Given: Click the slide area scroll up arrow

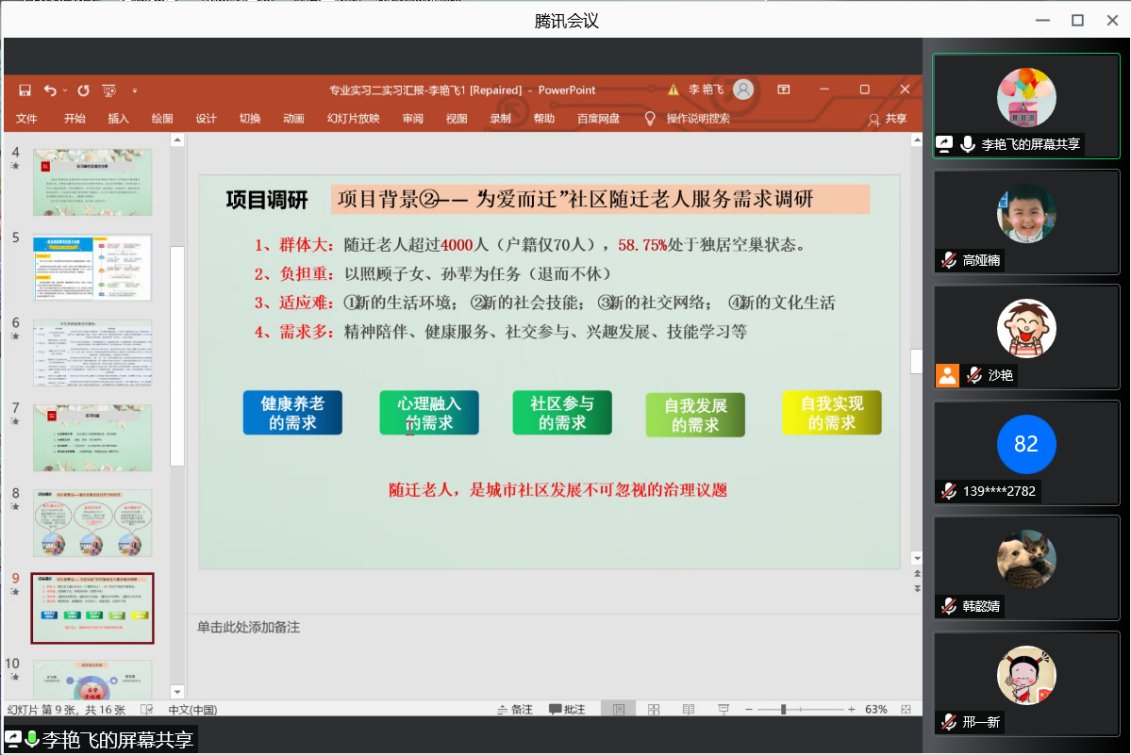Looking at the screenshot, I should pos(917,141).
